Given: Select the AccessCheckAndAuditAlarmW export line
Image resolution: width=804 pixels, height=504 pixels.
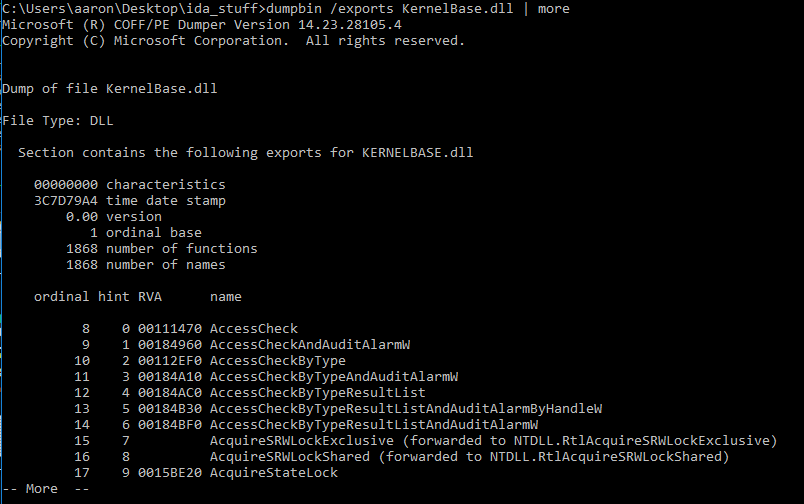Looking at the screenshot, I should (310, 345).
